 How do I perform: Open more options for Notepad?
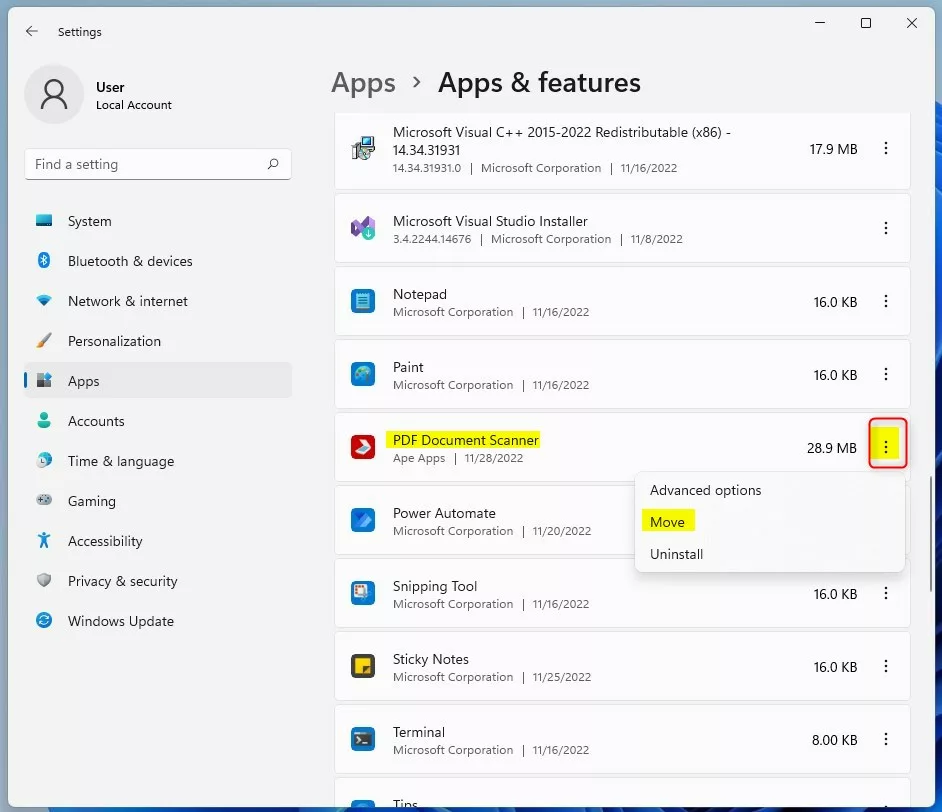point(886,301)
